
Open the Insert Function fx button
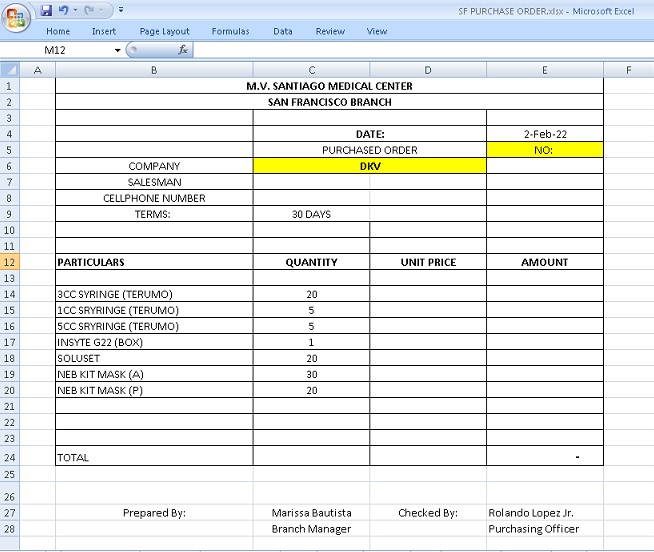pyautogui.click(x=183, y=50)
